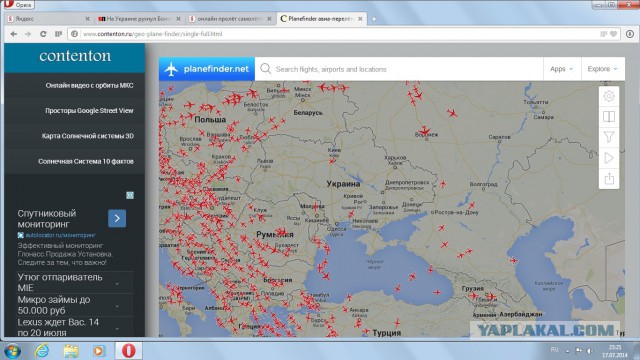The height and width of the screenshot is (360, 640).
Task: Open the map filter funnel icon
Action: tap(609, 137)
